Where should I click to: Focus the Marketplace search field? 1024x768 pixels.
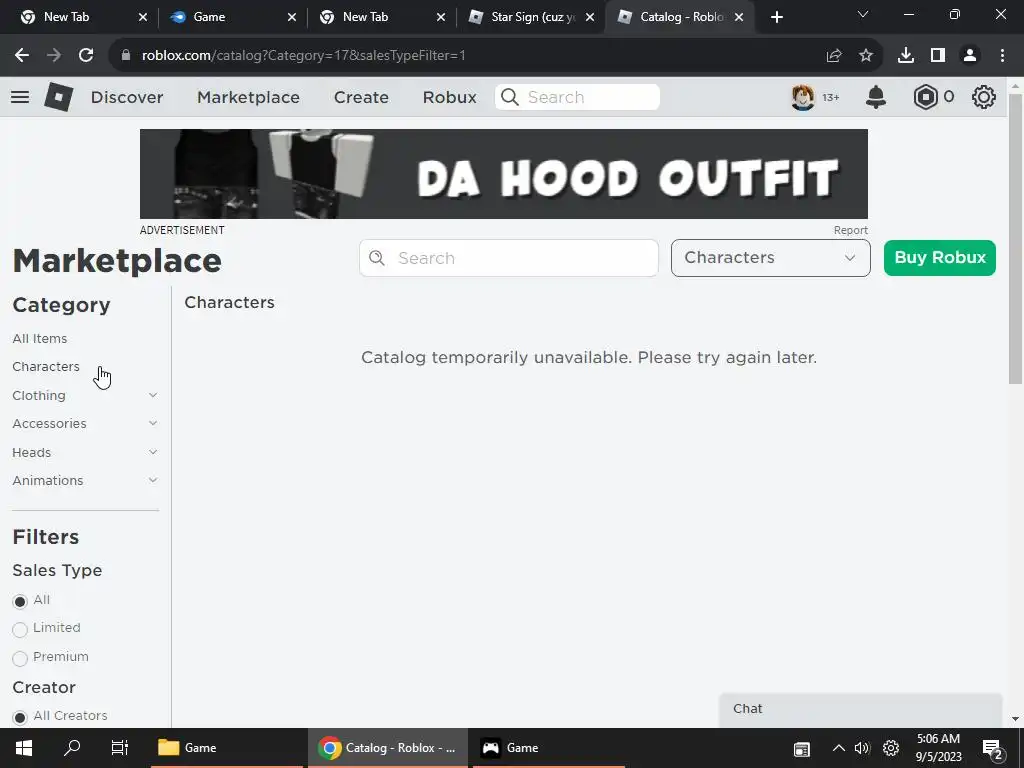tap(509, 258)
